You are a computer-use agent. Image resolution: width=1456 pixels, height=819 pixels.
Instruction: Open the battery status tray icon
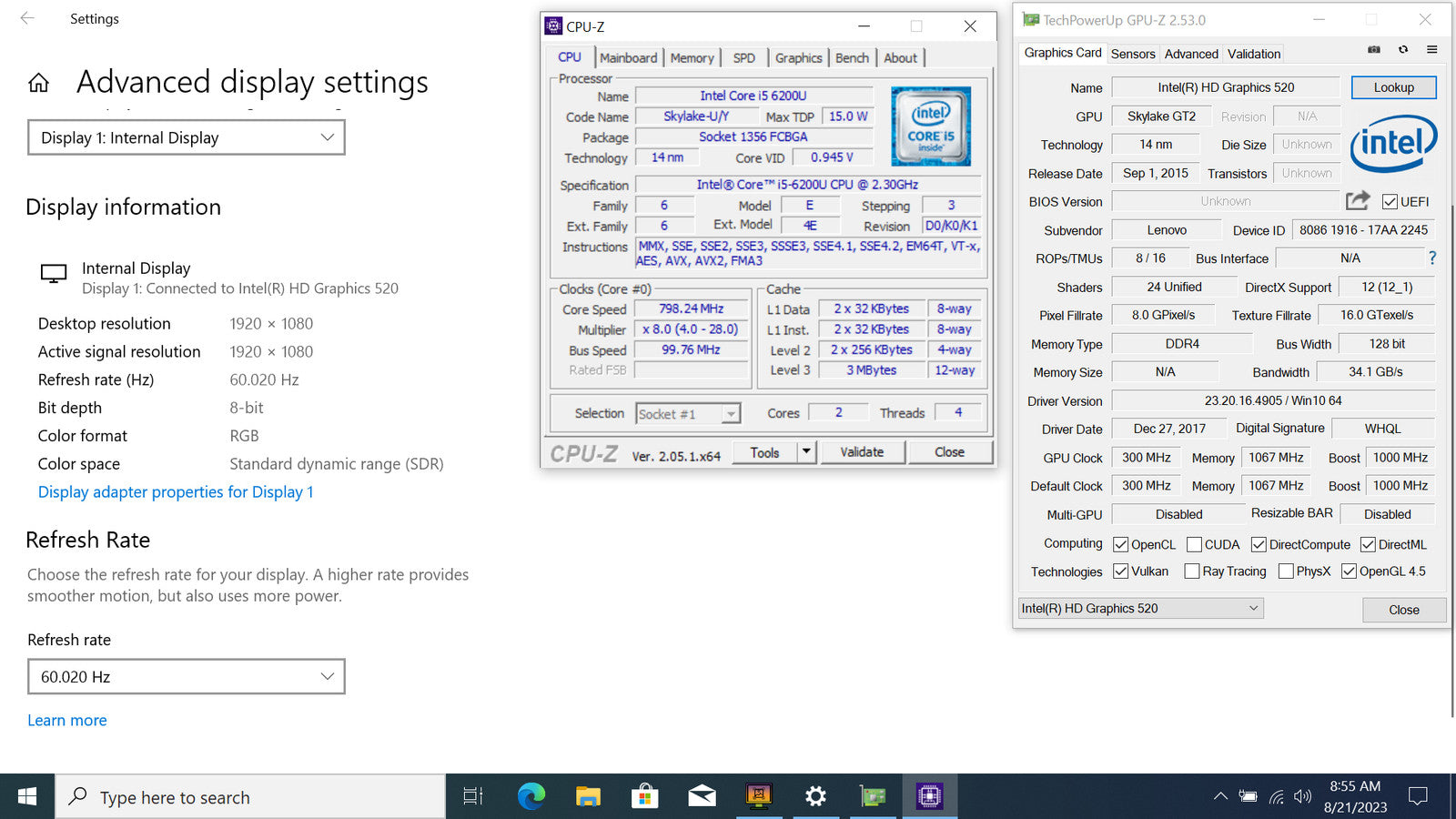tap(1248, 797)
